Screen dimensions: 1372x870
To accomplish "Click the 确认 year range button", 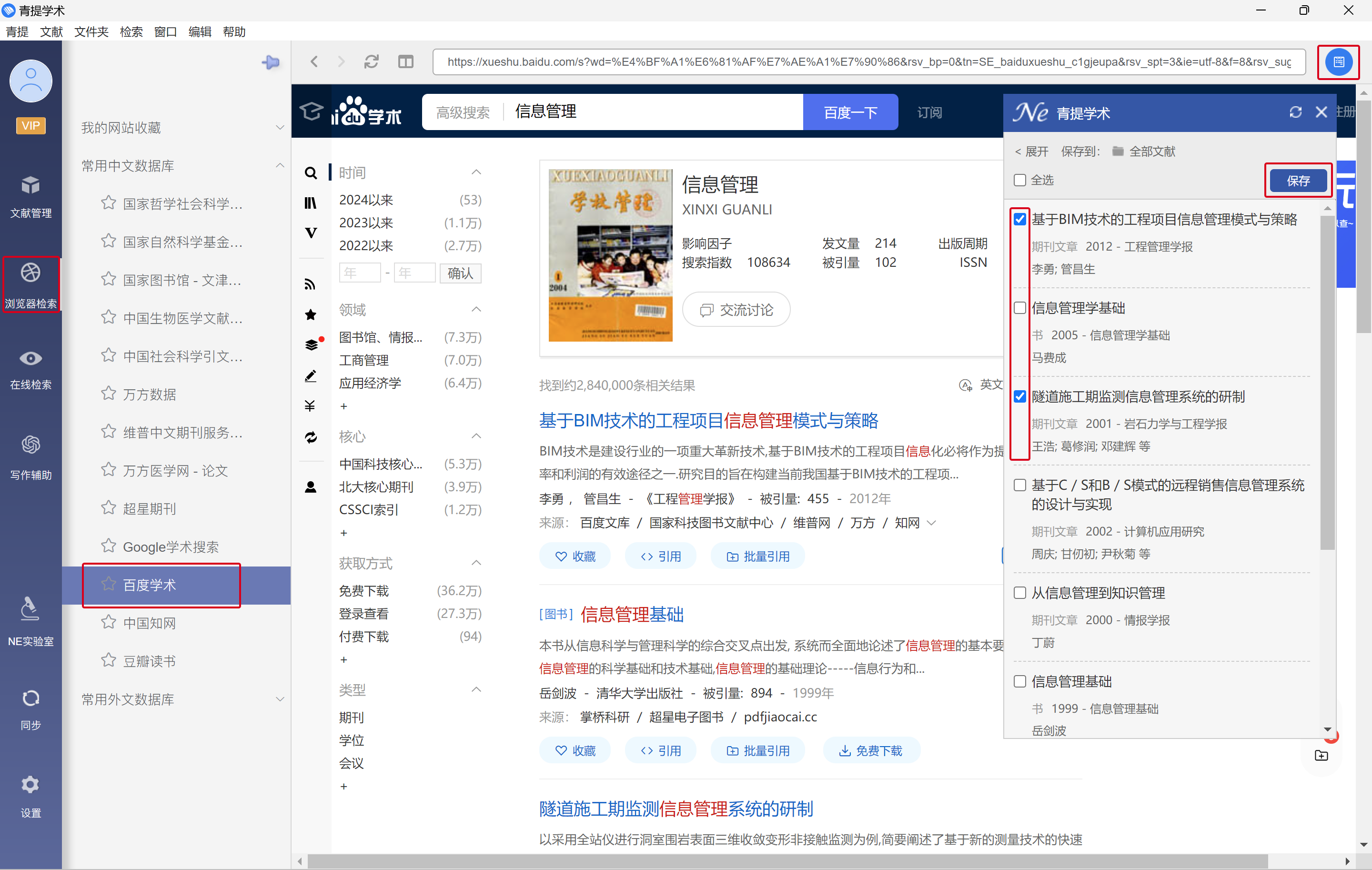I will [460, 273].
